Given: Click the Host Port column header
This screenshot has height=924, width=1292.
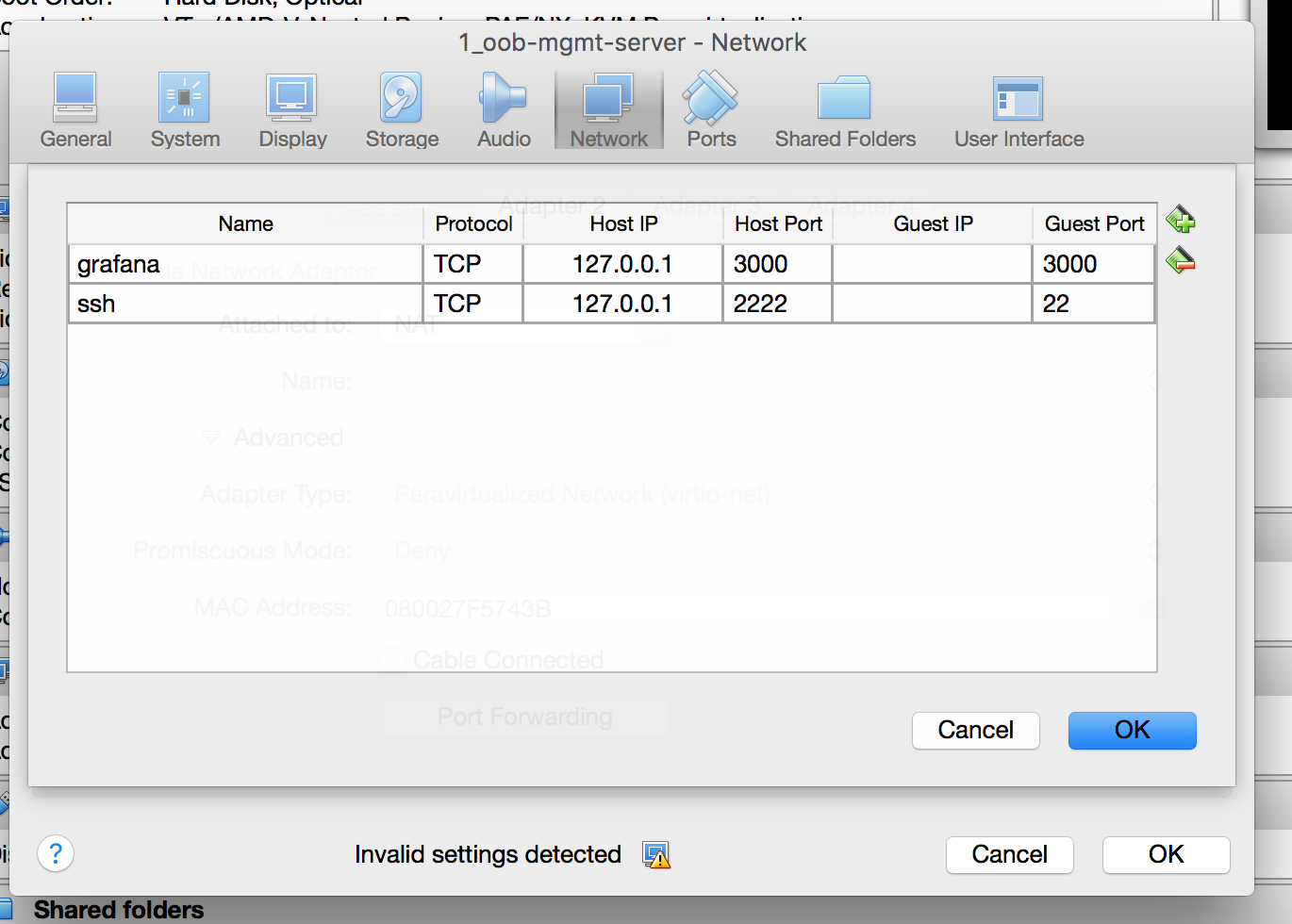Looking at the screenshot, I should point(778,223).
